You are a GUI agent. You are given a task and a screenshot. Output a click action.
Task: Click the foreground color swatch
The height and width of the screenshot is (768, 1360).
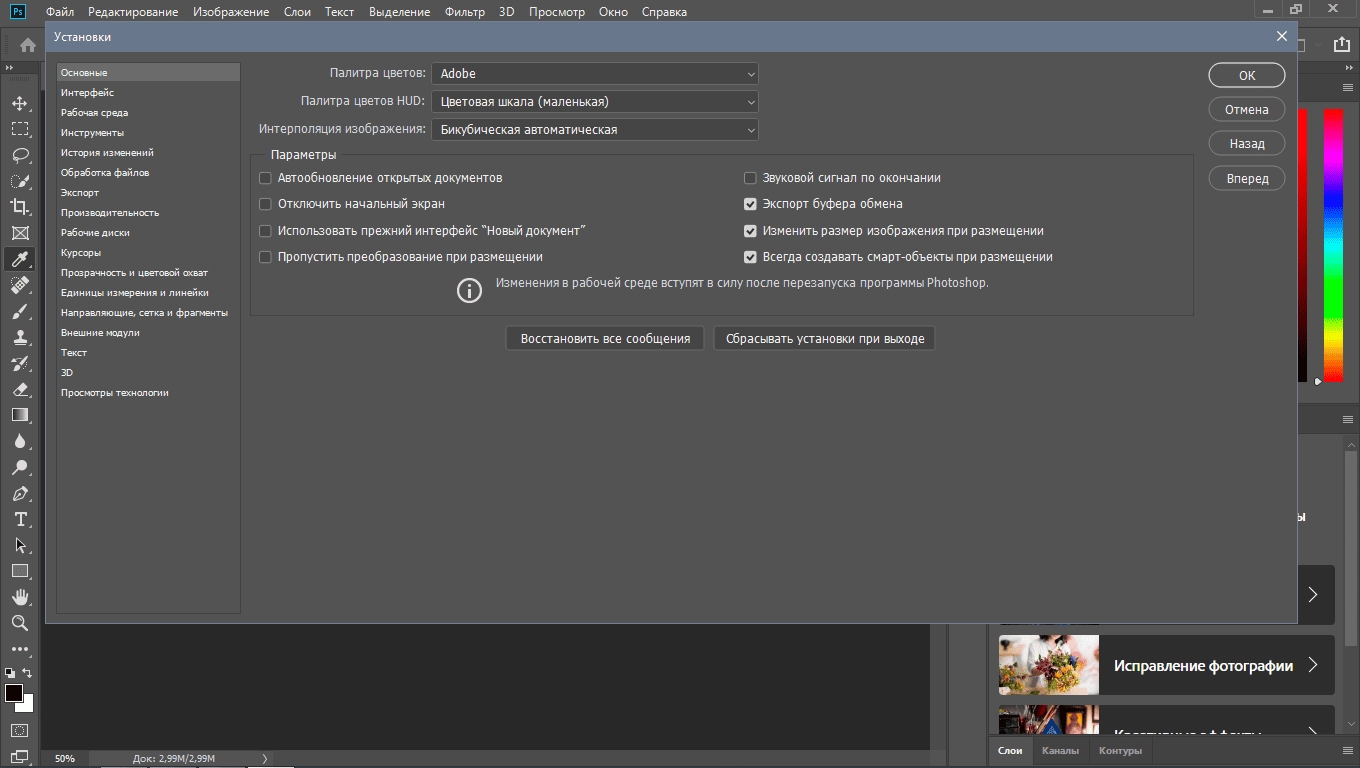tap(14, 693)
